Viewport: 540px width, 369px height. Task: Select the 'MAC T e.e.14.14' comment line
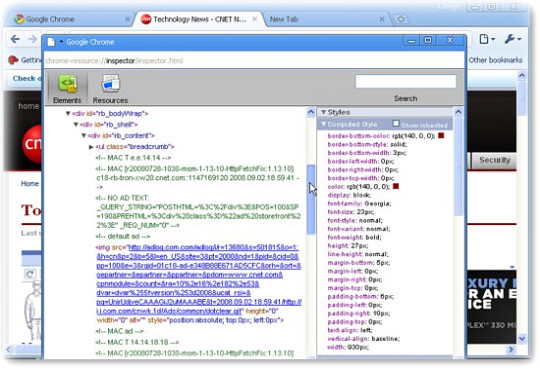click(133, 158)
